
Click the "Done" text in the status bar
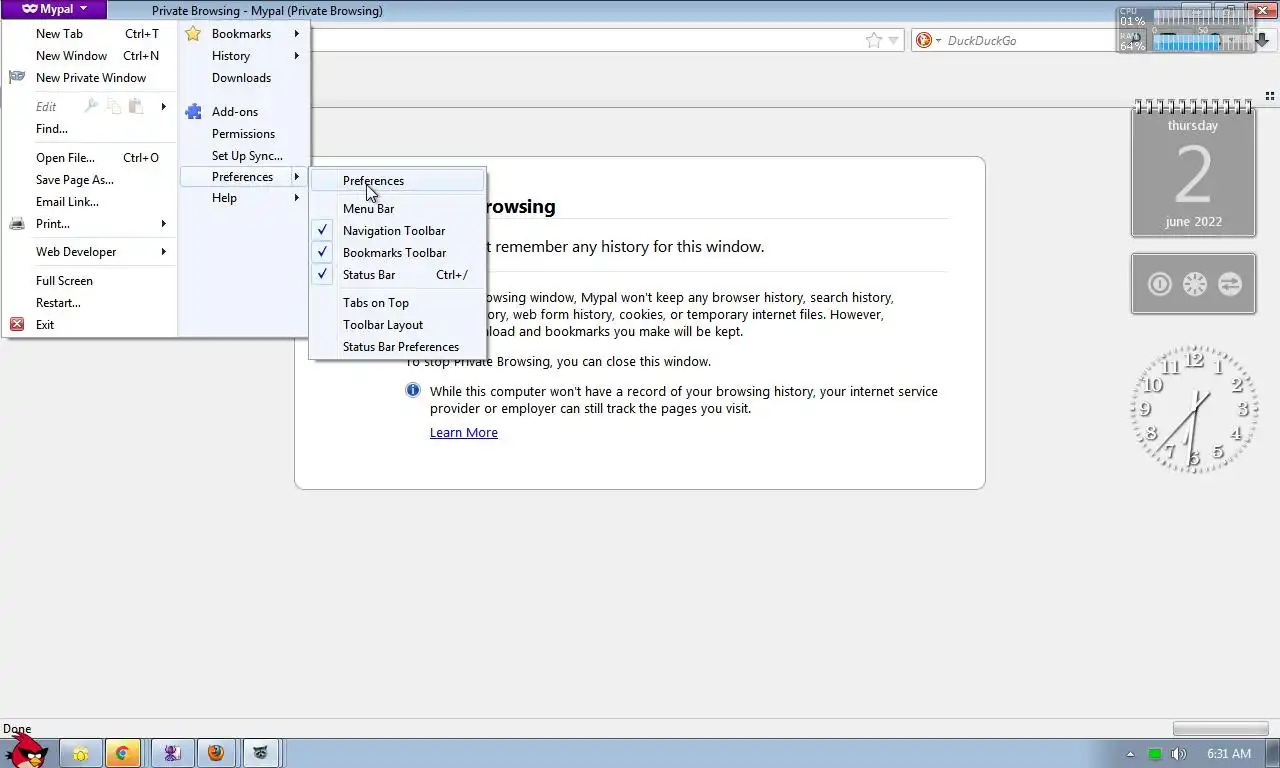click(x=17, y=729)
